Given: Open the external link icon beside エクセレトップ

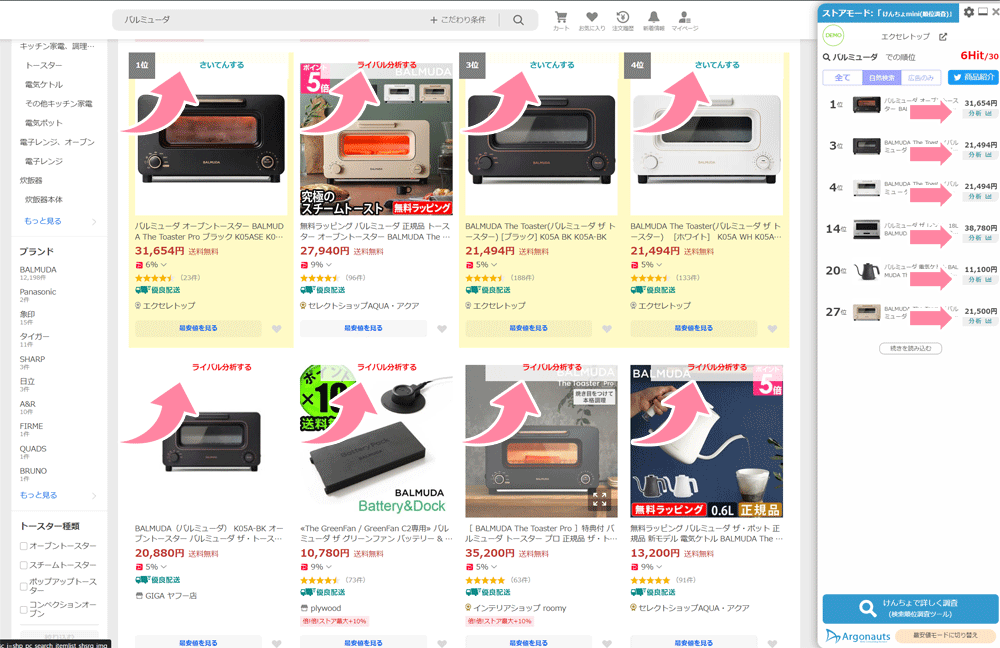Looking at the screenshot, I should coord(943,37).
